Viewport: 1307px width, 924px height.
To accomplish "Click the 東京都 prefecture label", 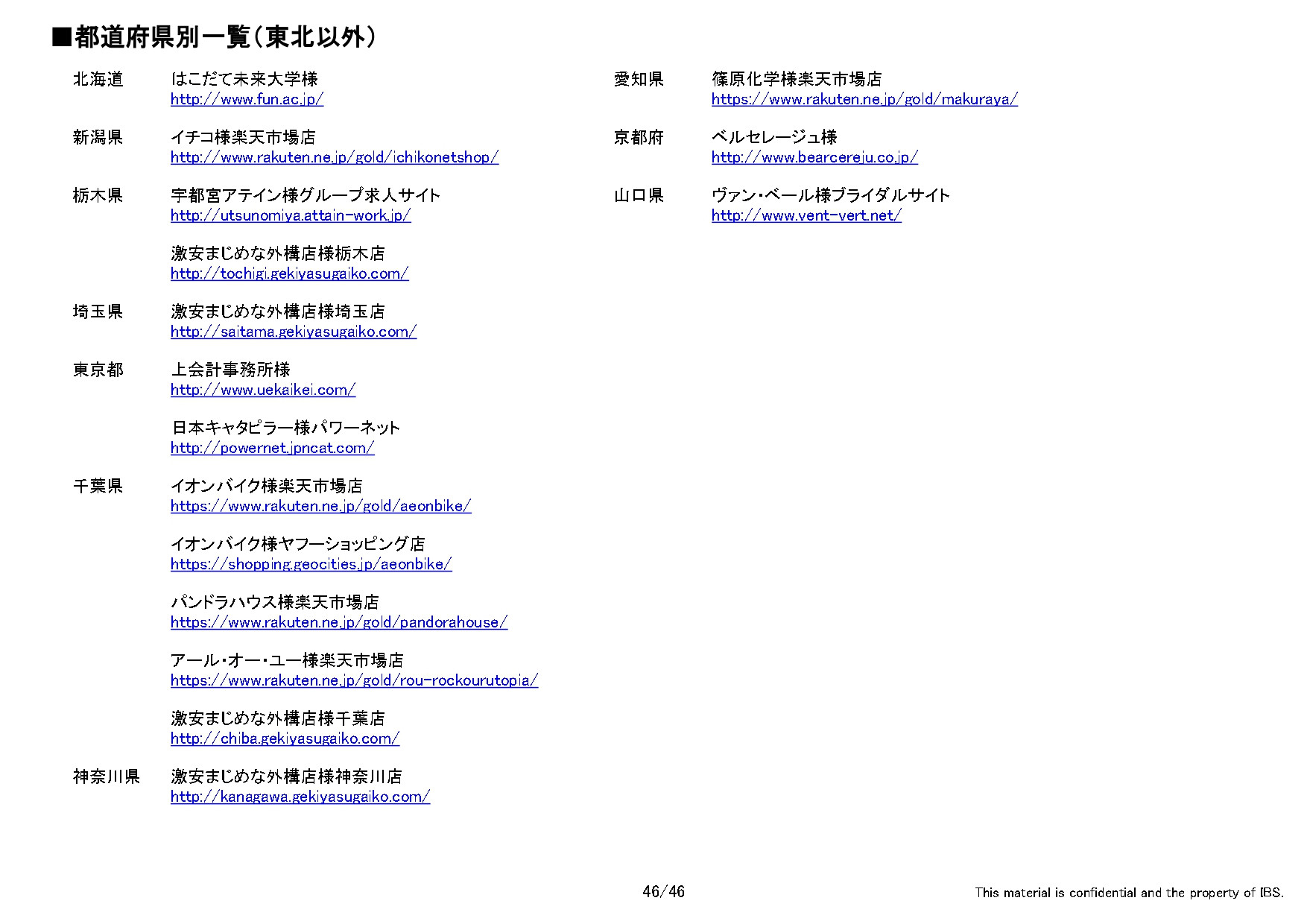I will click(98, 370).
